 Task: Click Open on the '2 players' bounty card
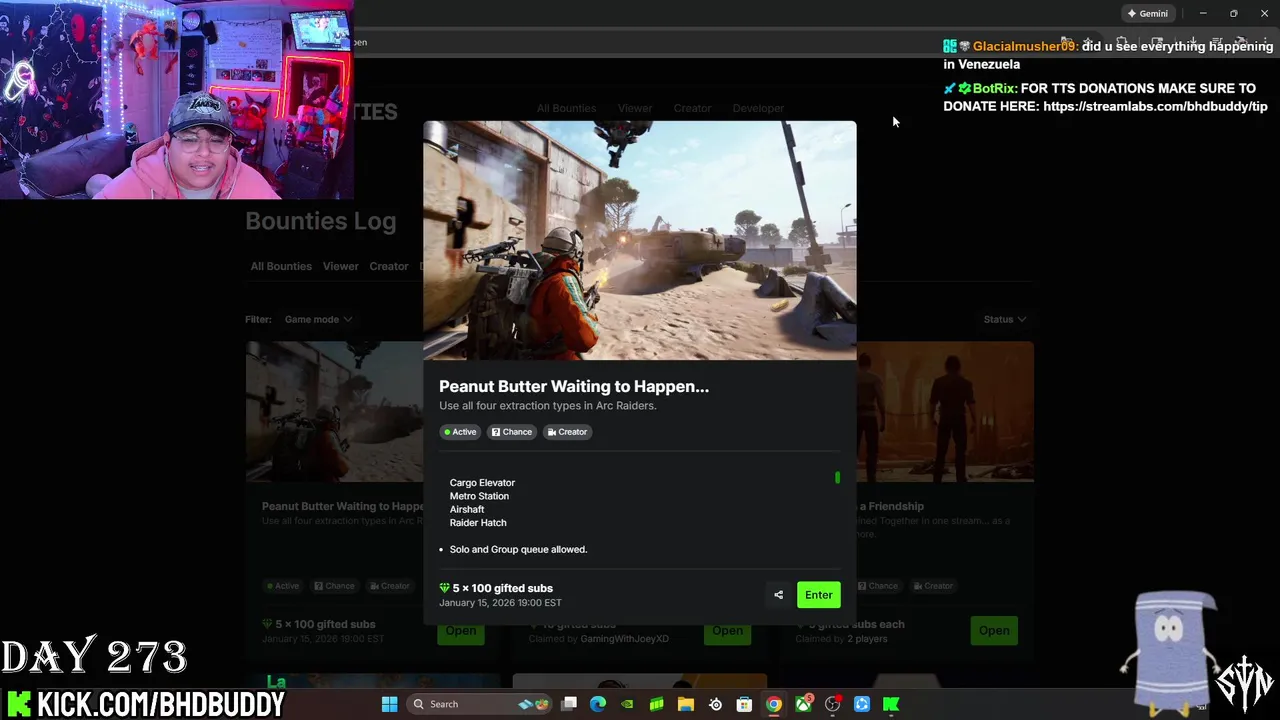click(994, 630)
